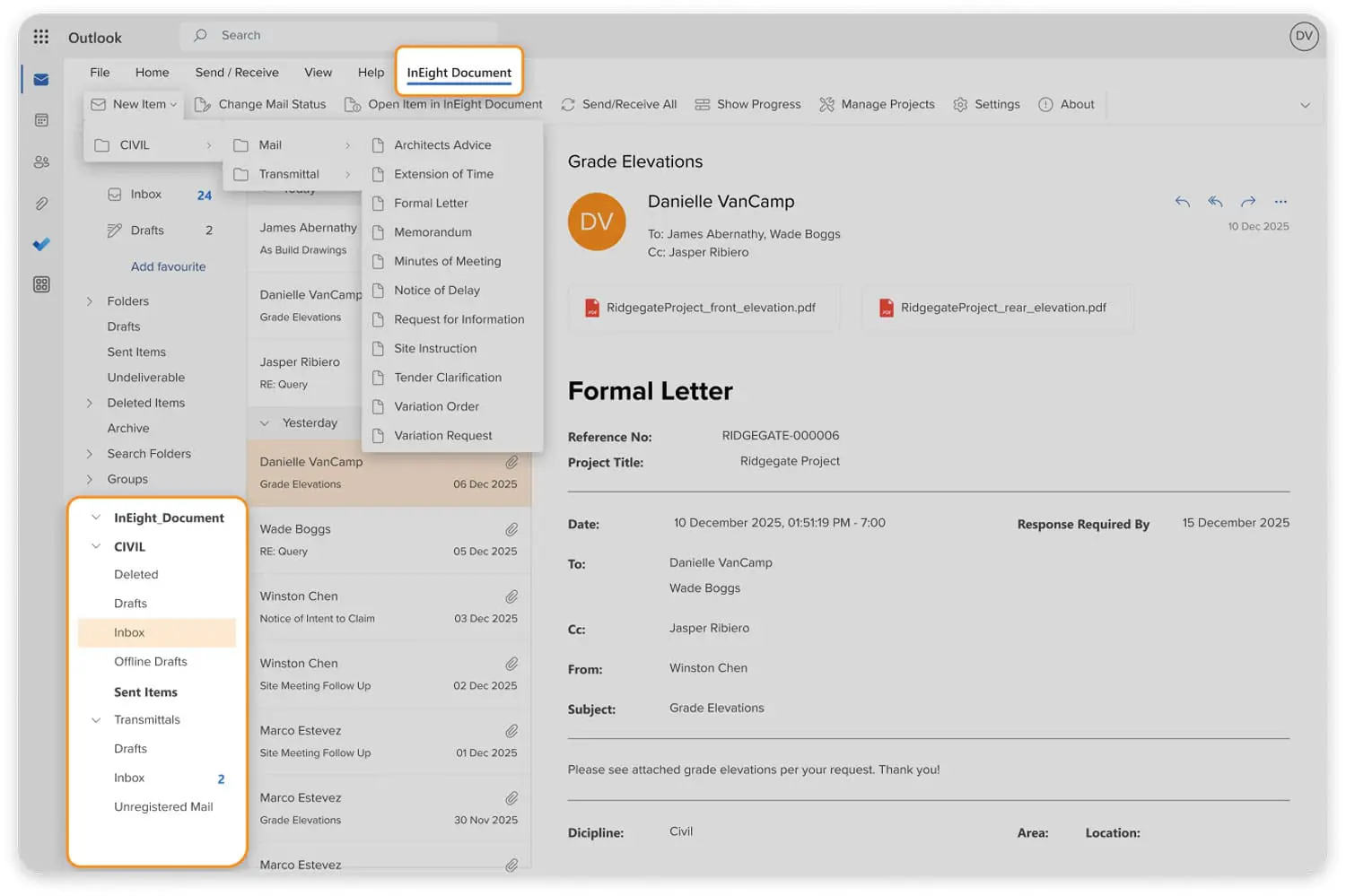Click Open Item in InEight Document
This screenshot has height=896, width=1346.
point(443,104)
